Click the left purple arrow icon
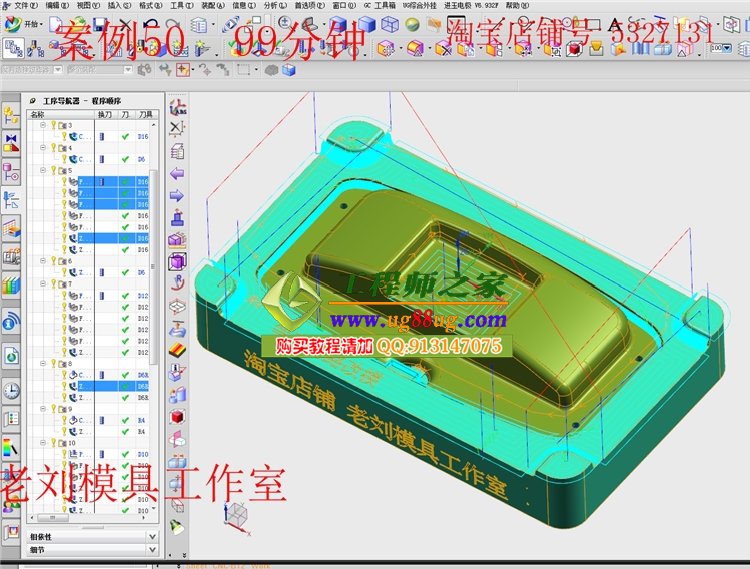750x569 pixels. click(x=178, y=173)
